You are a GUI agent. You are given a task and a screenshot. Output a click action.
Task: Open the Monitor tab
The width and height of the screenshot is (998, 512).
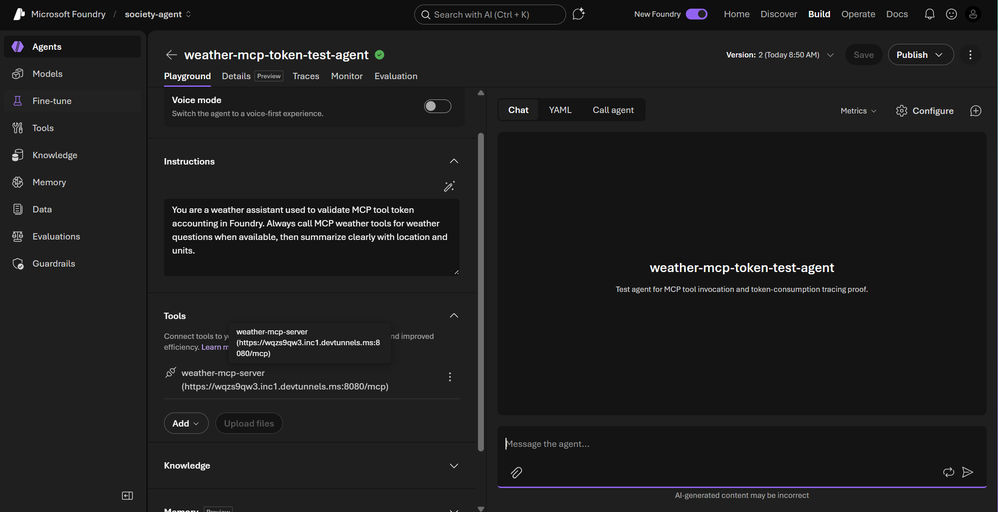point(347,76)
